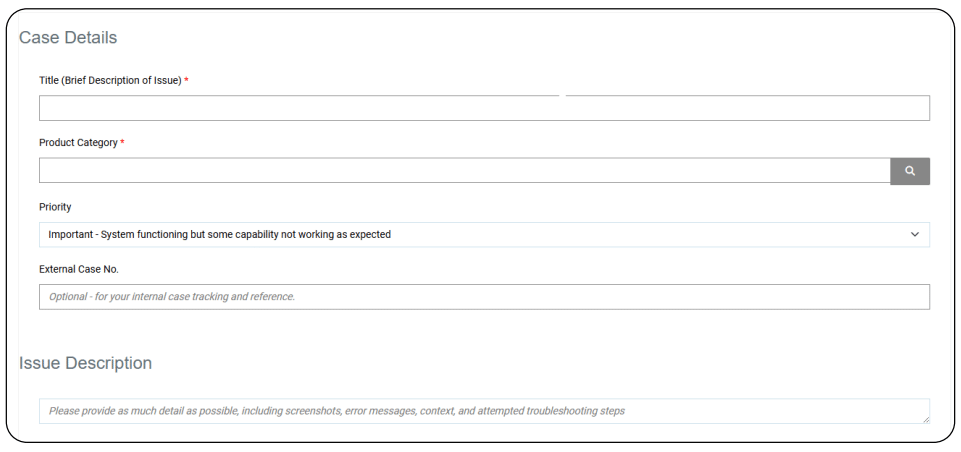The height and width of the screenshot is (452, 961).
Task: Click the Priority dropdown chevron arrow
Action: tap(914, 234)
